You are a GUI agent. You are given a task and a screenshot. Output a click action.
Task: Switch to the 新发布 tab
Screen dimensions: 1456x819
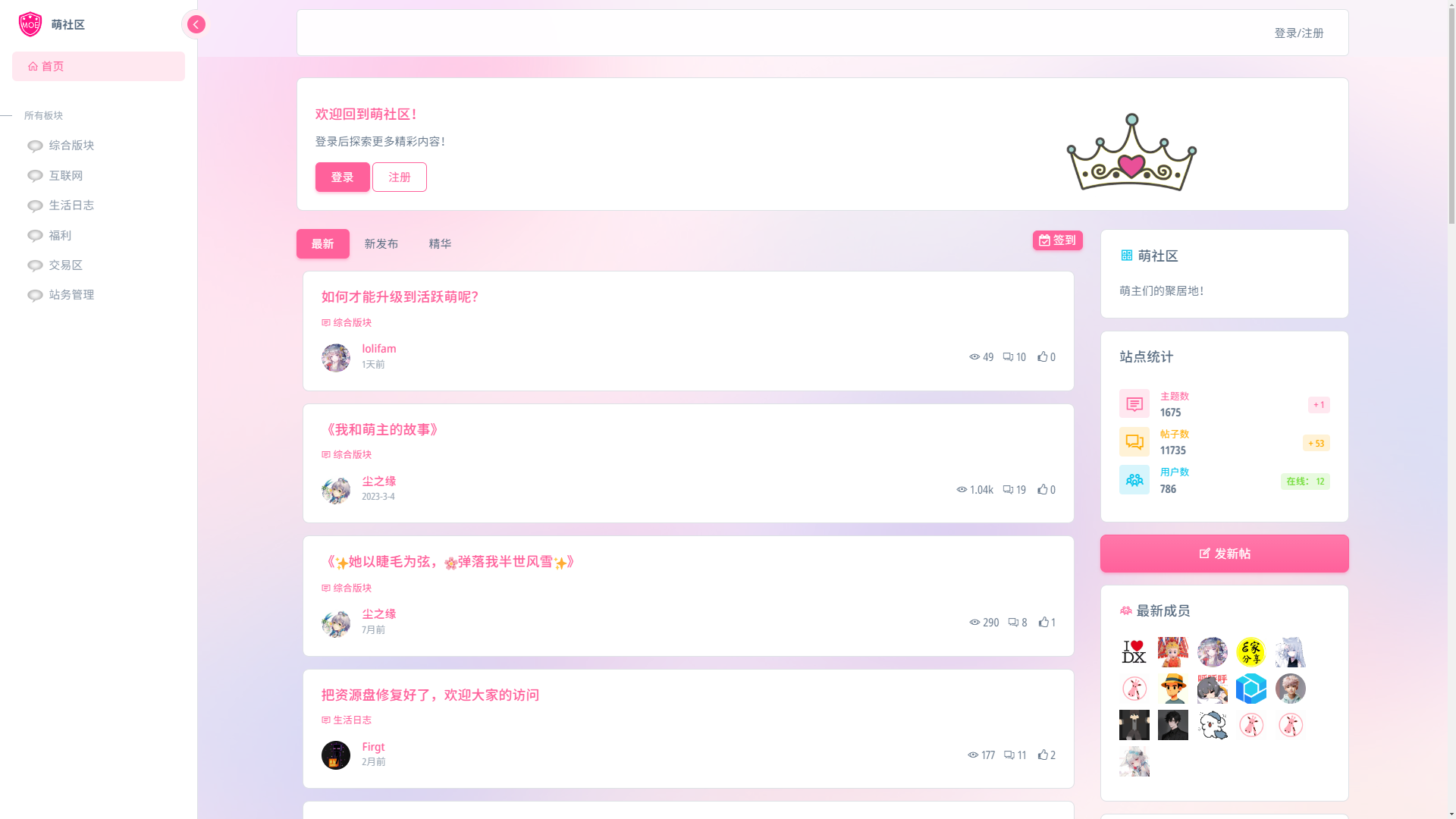[x=381, y=244]
